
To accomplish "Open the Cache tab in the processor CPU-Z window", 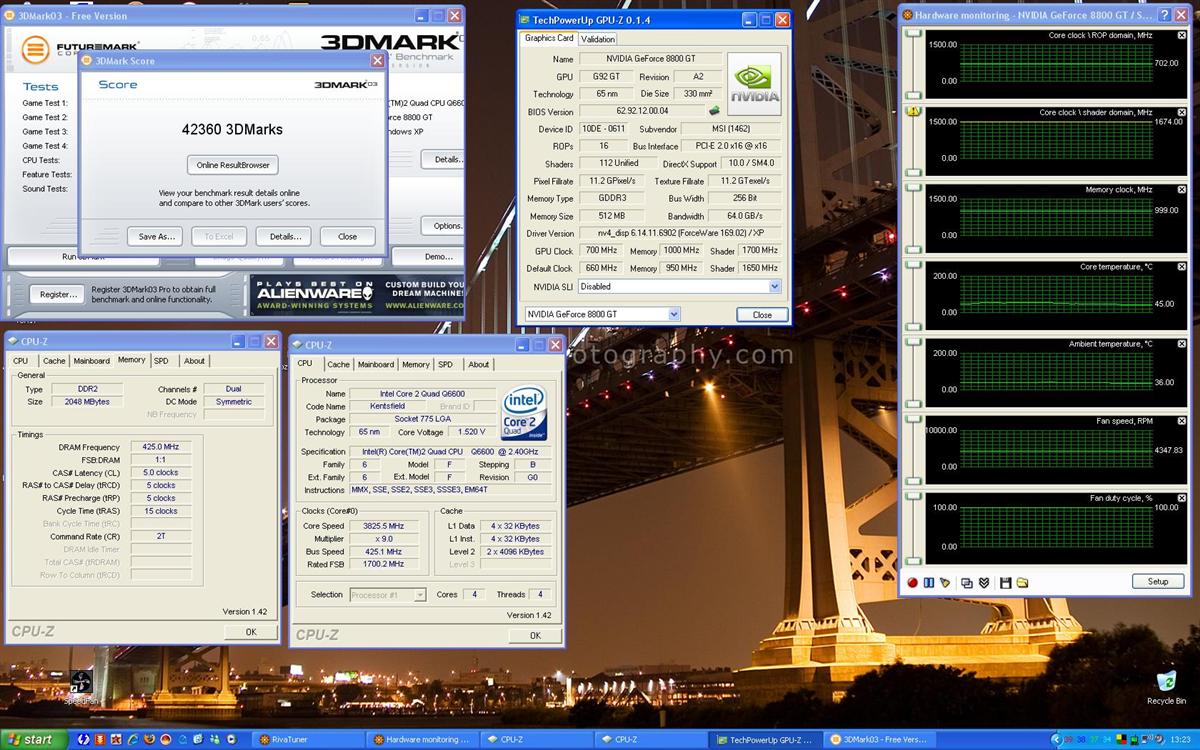I will pos(338,365).
